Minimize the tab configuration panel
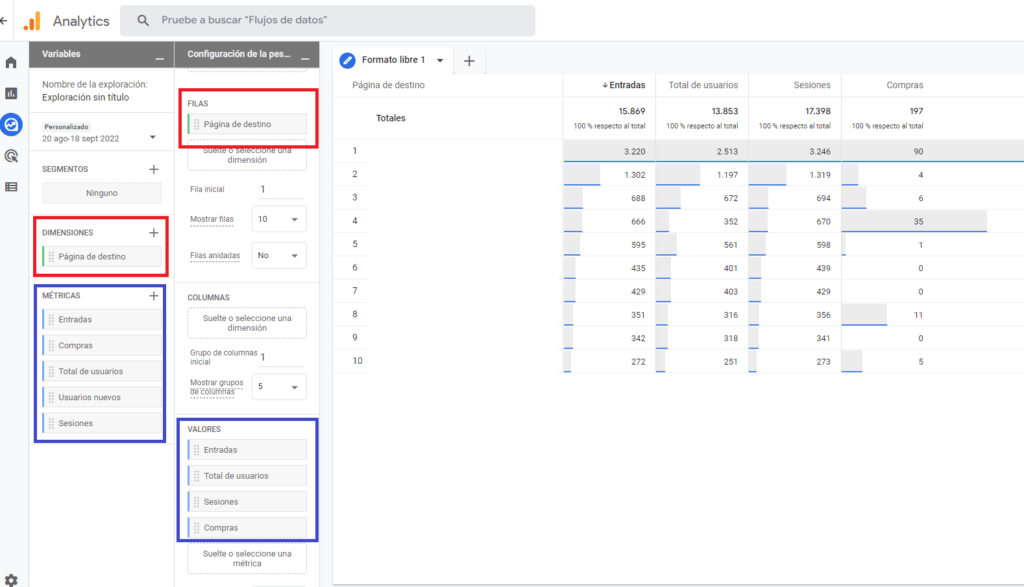Image resolution: width=1024 pixels, height=587 pixels. tap(305, 59)
